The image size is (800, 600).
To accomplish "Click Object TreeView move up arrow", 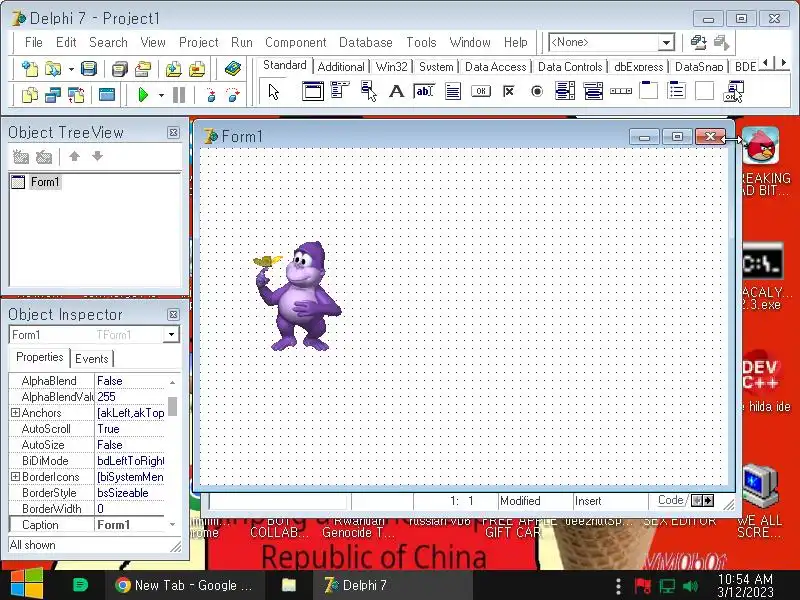I will [74, 156].
